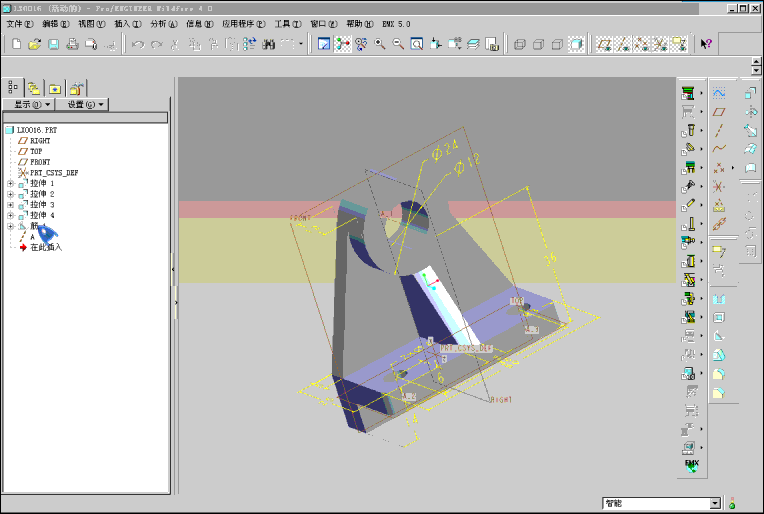Viewport: 764px width, 514px height.
Task: Click the Zoom In magnifier icon
Action: coord(380,44)
